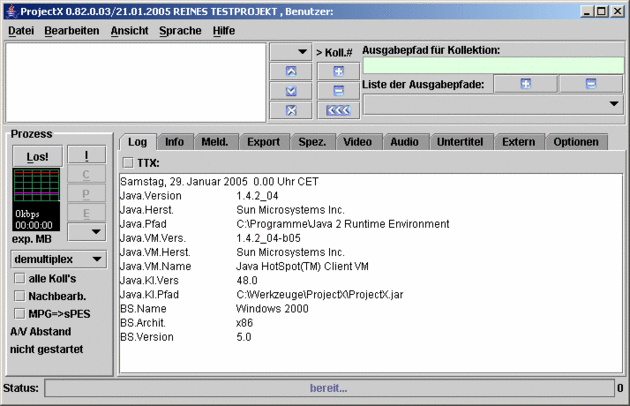Add a collection with the plus icon under Koll.#
The width and height of the screenshot is (630, 406).
pos(338,71)
